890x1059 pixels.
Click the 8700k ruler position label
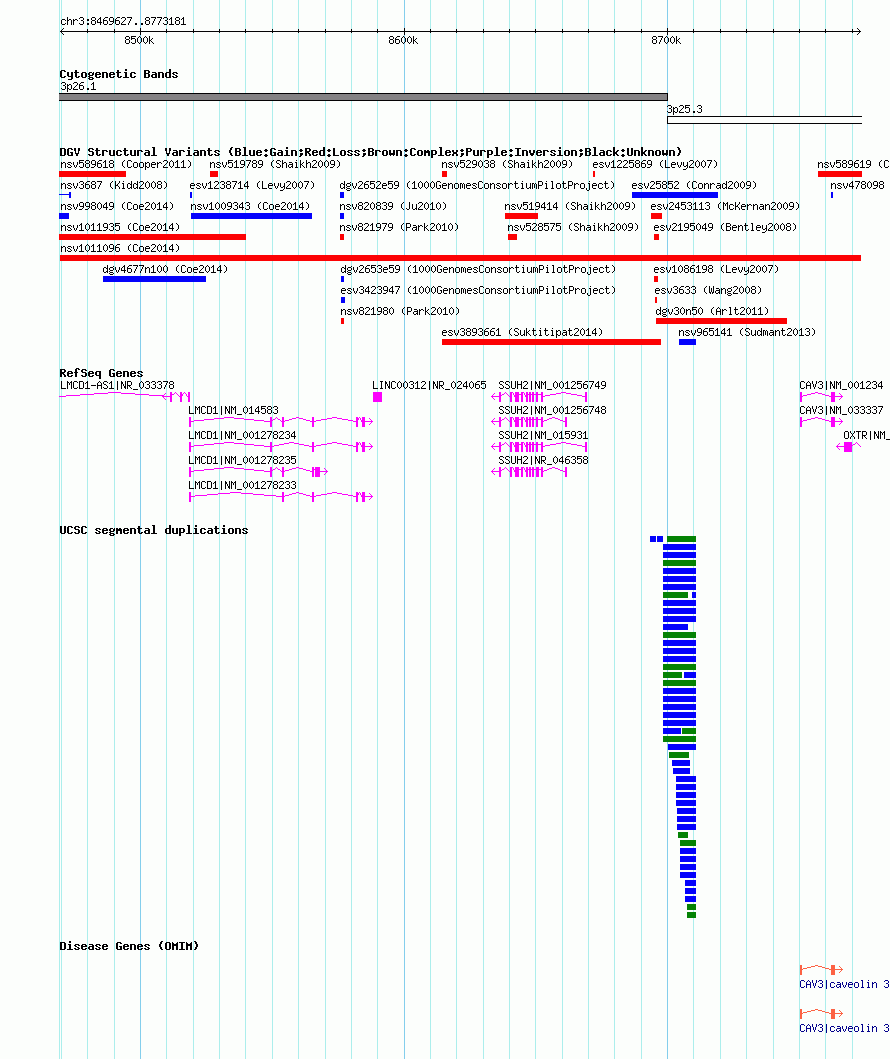tap(666, 41)
